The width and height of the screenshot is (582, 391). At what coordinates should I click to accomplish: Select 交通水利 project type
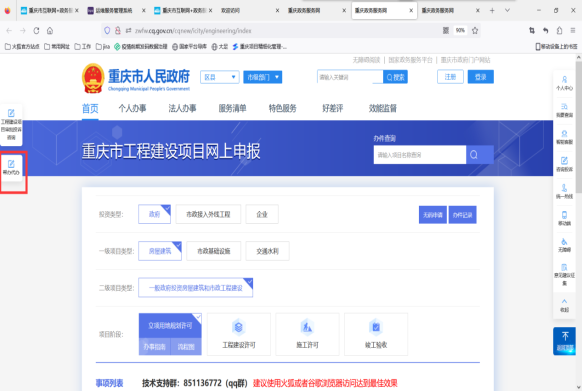267,251
